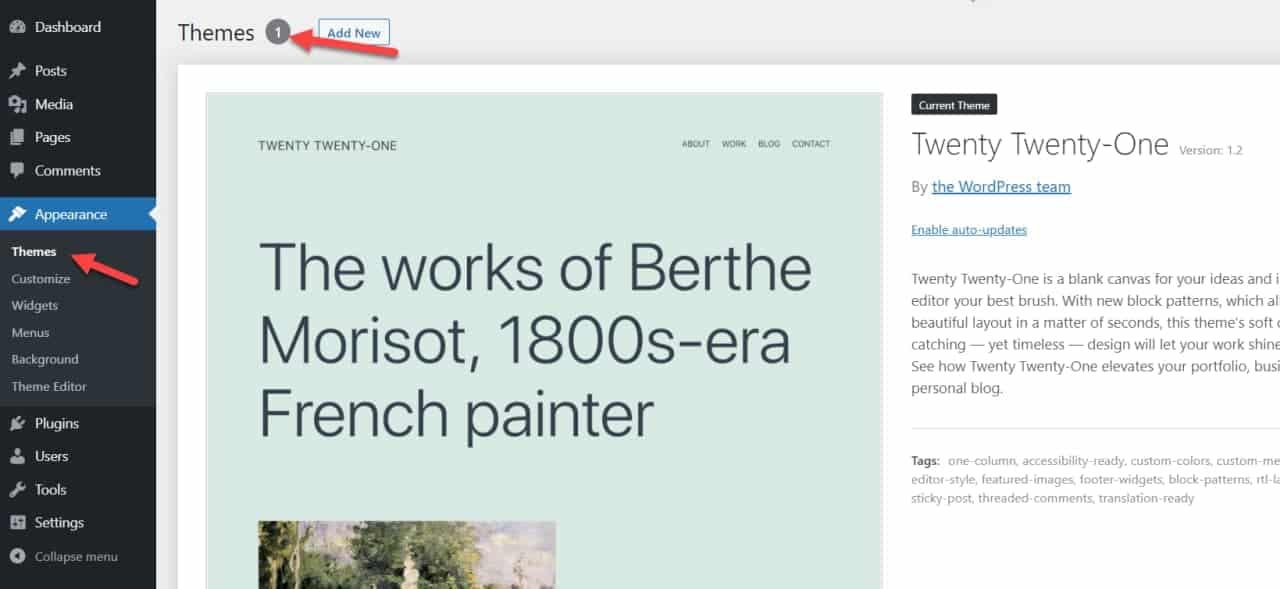Screen dimensions: 1280x589
Task: Click the Collapse menu text
Action: click(x=76, y=557)
